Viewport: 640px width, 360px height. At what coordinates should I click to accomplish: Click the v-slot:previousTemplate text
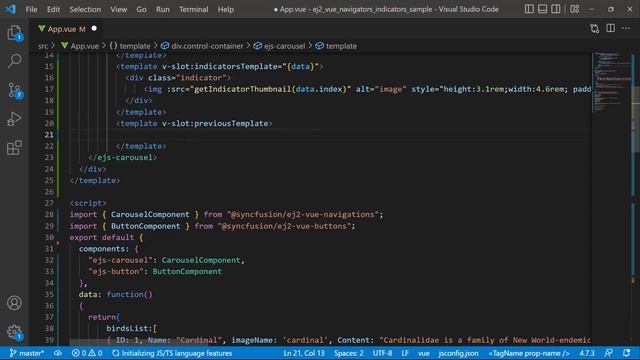click(x=215, y=123)
